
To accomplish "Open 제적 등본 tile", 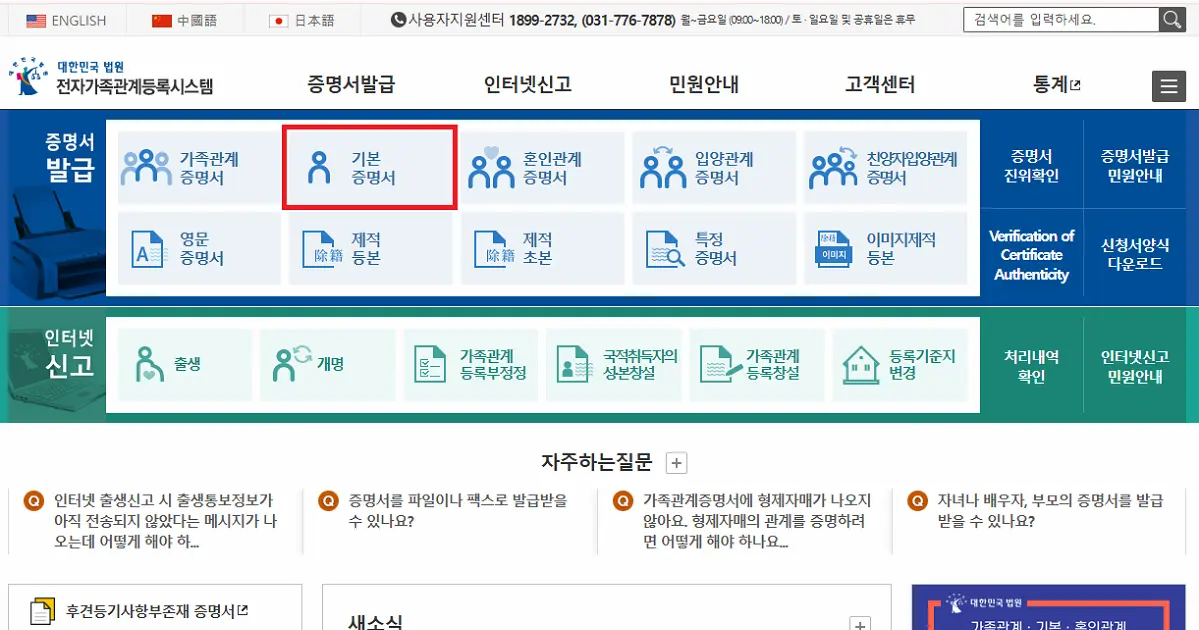I will point(370,248).
